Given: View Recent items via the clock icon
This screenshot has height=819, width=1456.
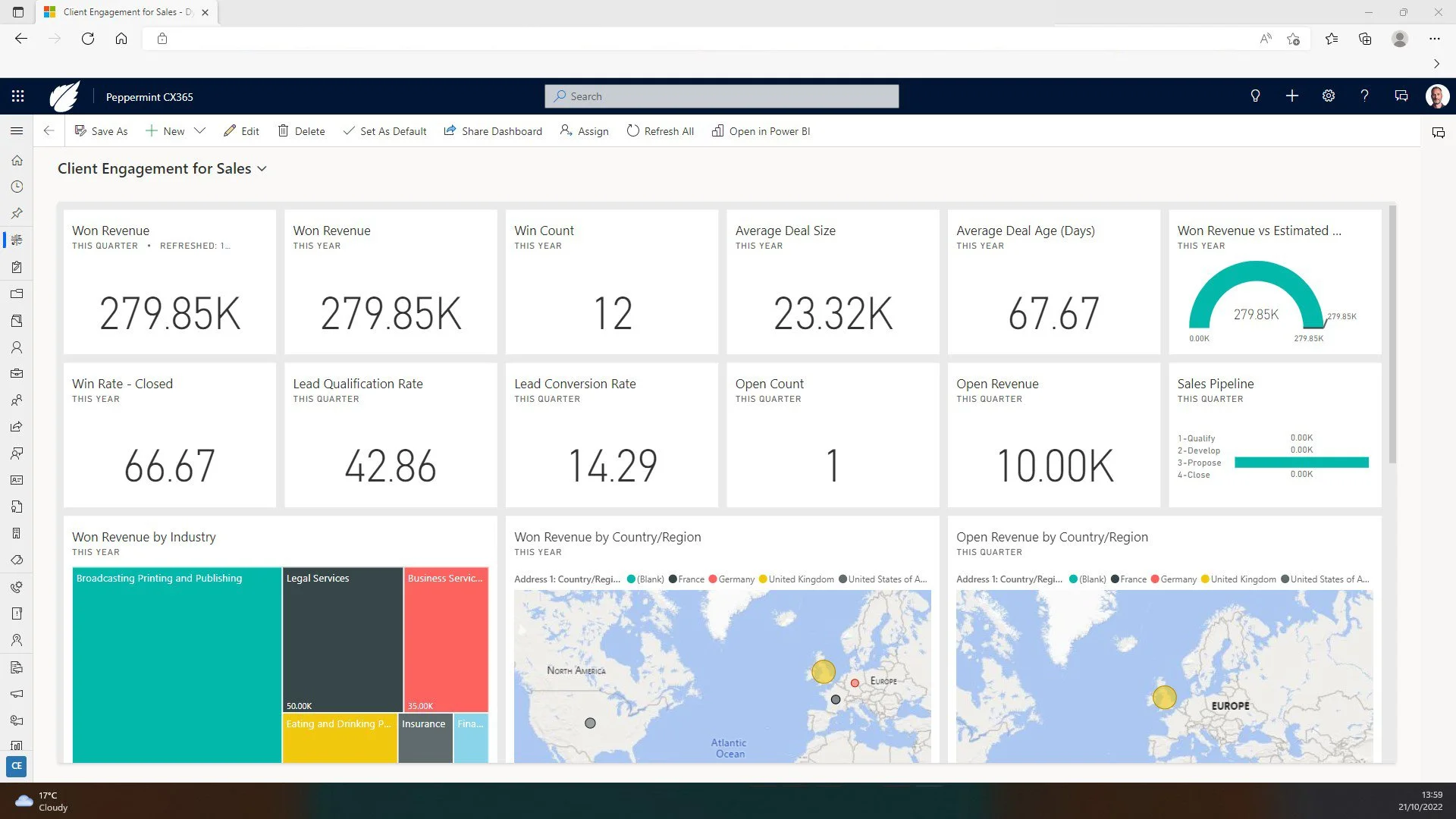Looking at the screenshot, I should (x=17, y=187).
